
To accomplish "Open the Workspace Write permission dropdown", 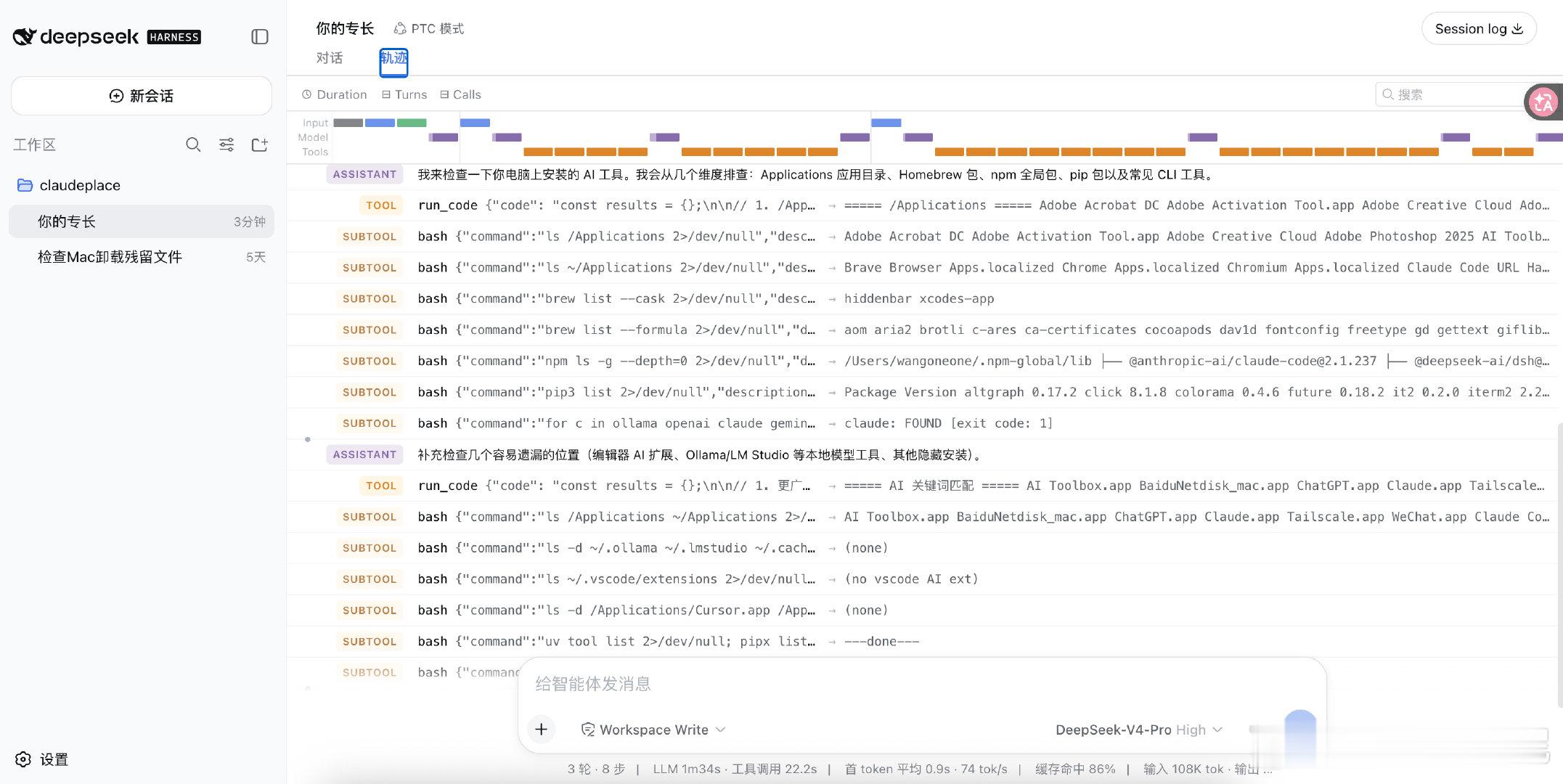I will (653, 730).
